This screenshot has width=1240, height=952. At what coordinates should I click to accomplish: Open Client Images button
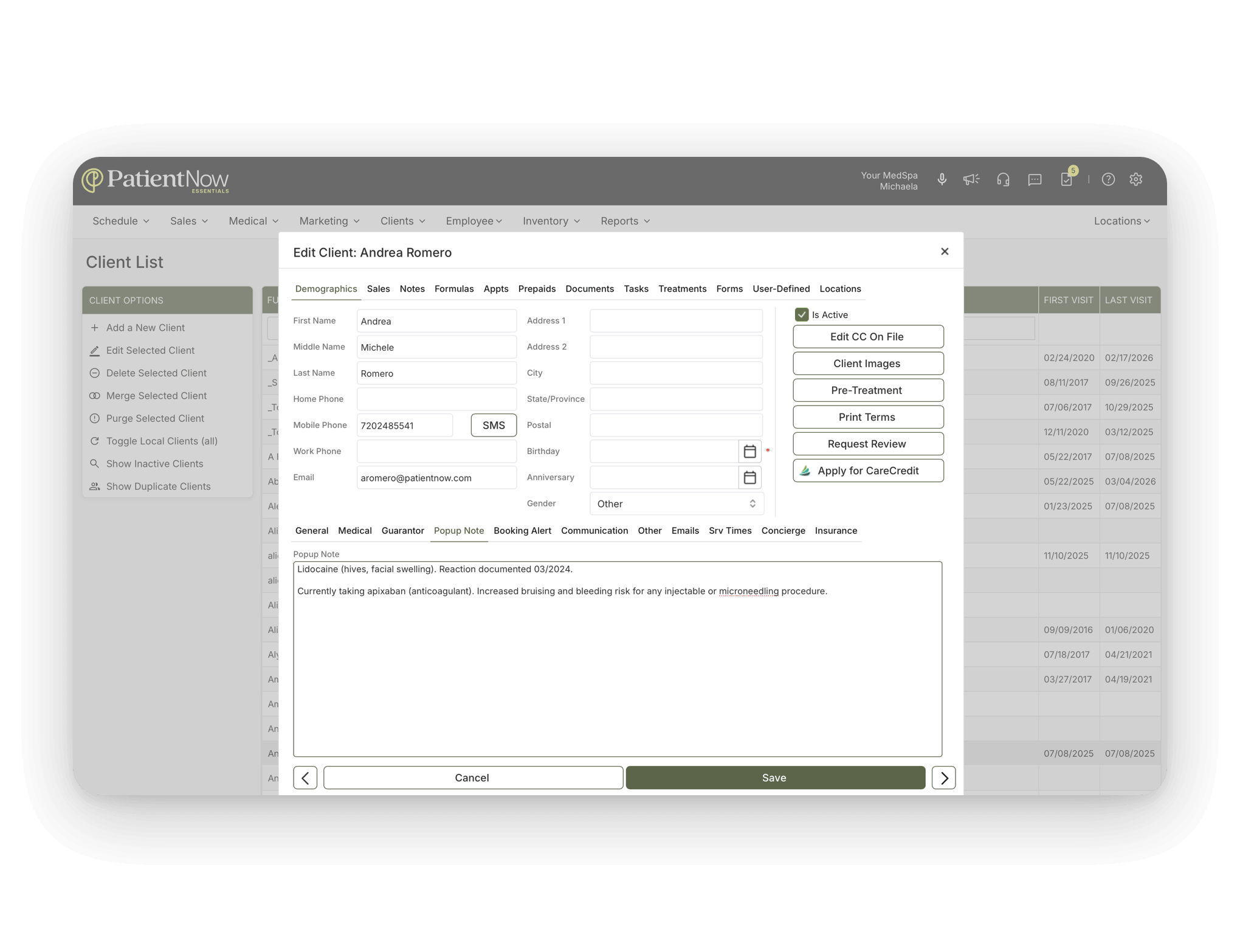(868, 364)
